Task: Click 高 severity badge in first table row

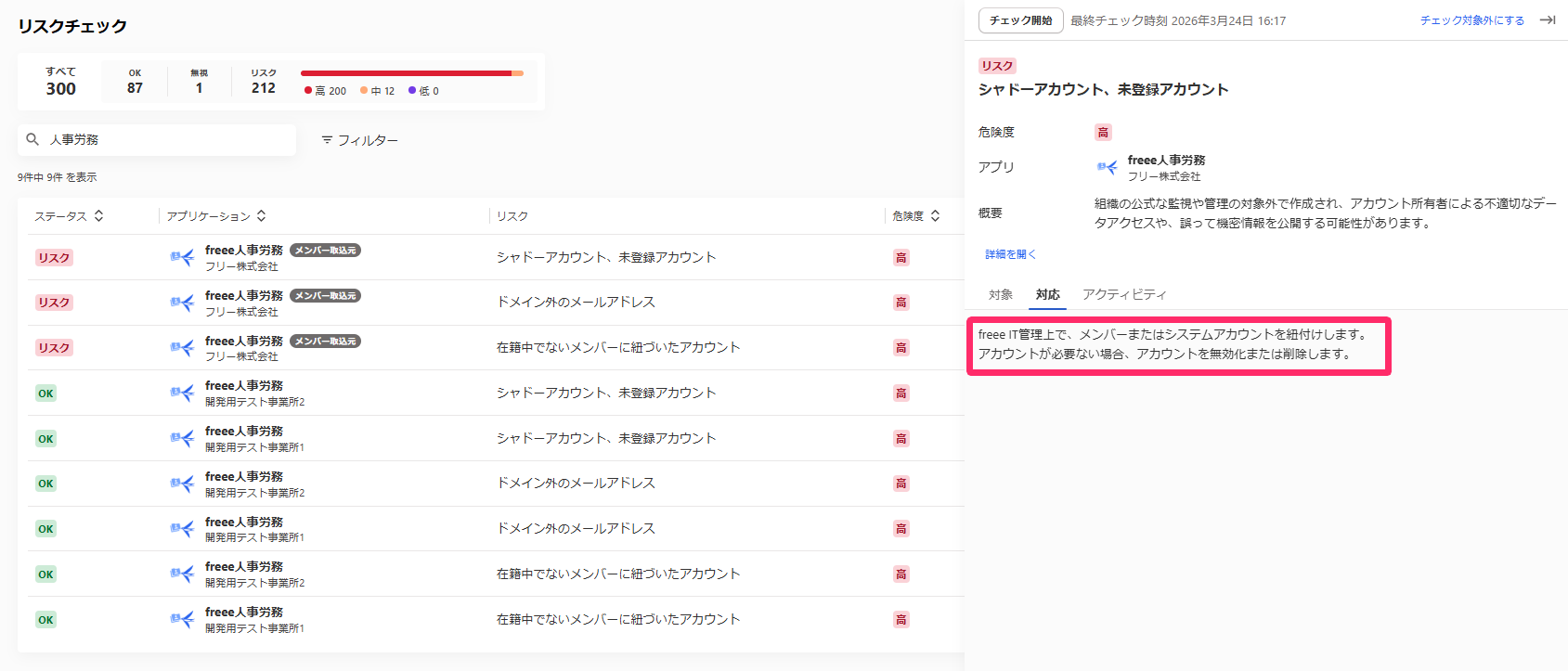Action: [x=901, y=258]
